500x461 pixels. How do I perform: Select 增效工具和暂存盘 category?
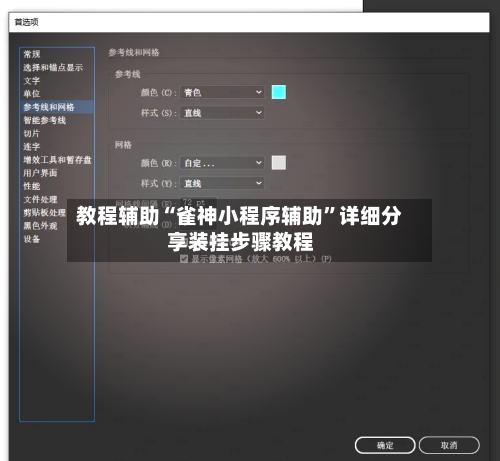[57, 160]
